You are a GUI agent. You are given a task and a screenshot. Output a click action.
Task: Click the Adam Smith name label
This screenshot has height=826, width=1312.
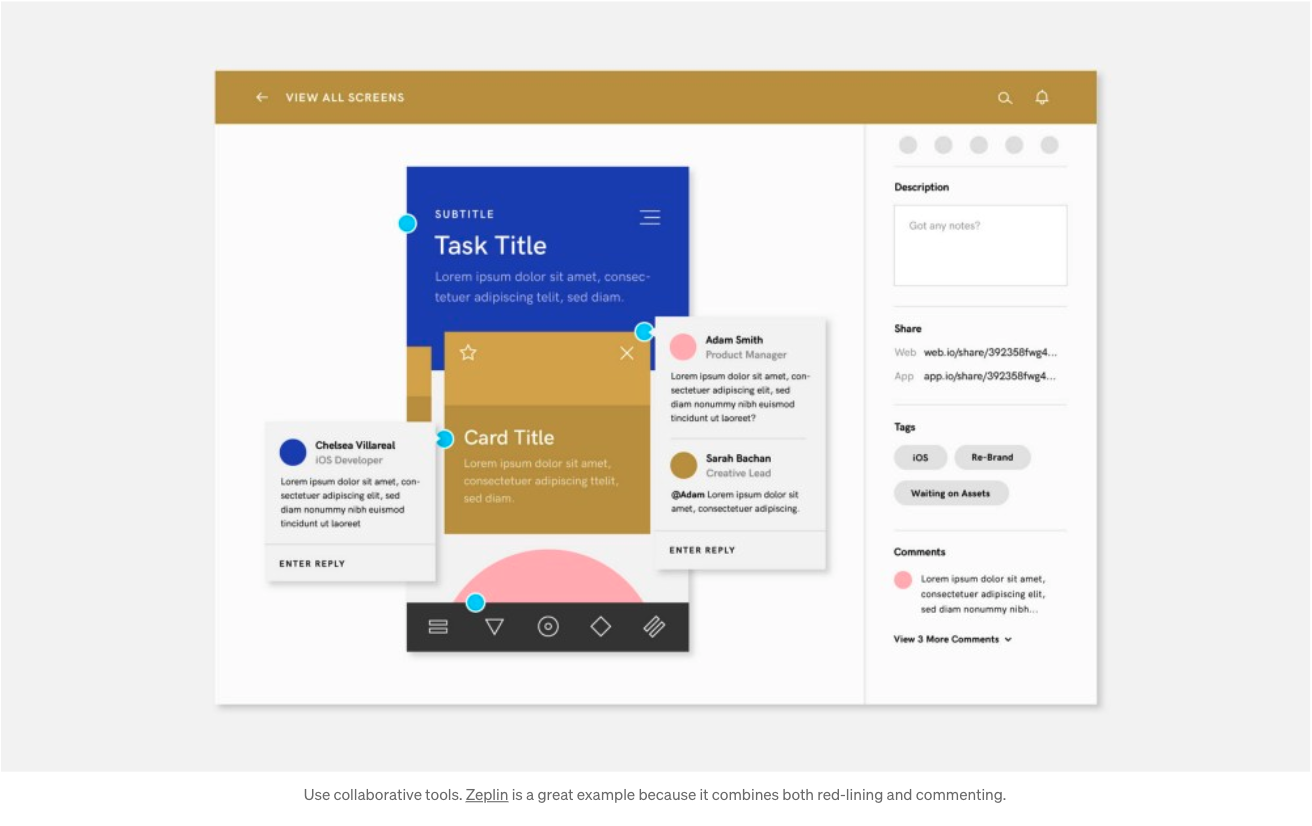[734, 340]
